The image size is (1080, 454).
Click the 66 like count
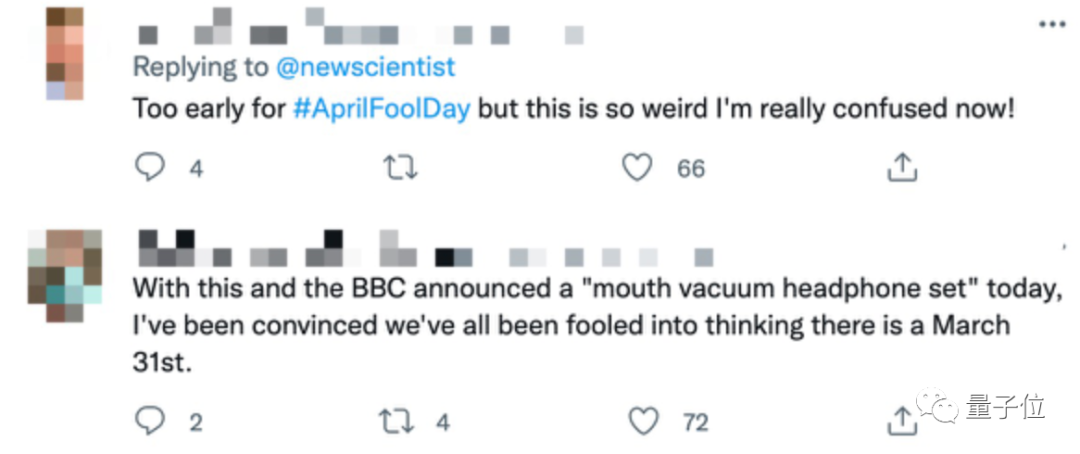pyautogui.click(x=691, y=169)
